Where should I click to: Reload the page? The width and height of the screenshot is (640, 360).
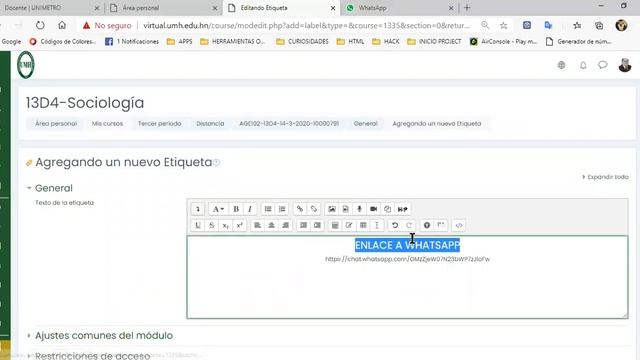(x=40, y=25)
